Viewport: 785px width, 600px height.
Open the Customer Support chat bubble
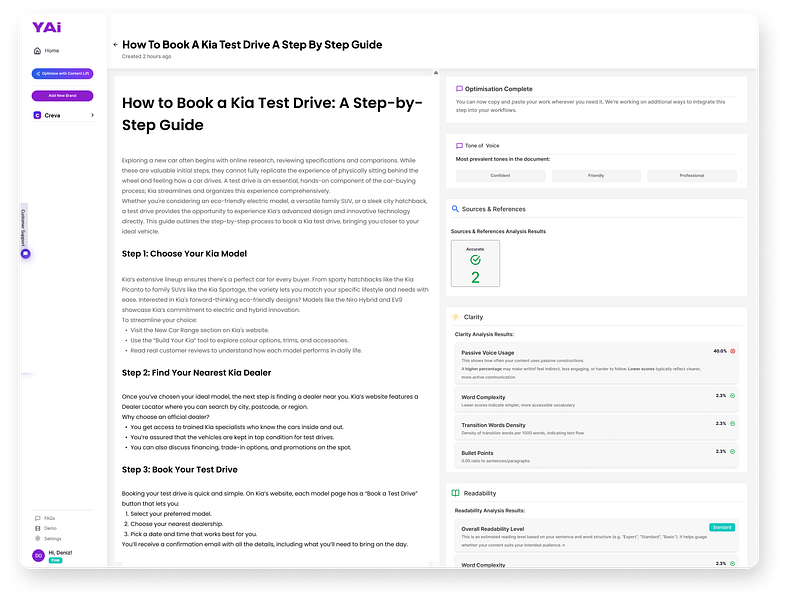(x=26, y=254)
